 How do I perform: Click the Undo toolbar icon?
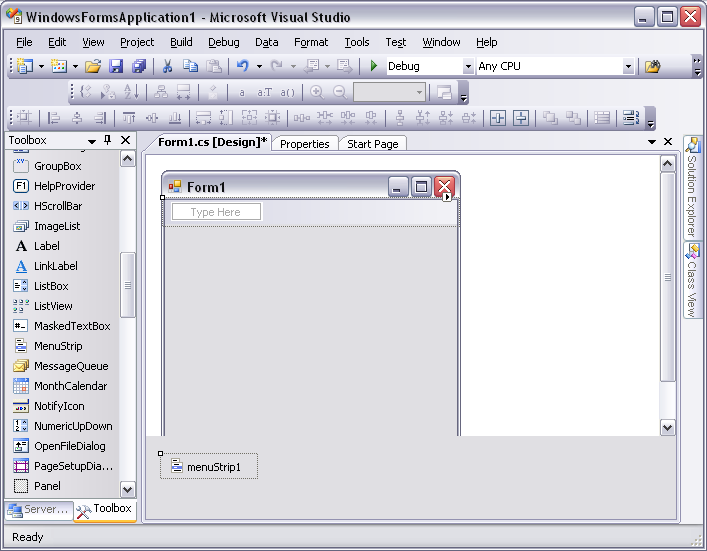click(x=242, y=66)
